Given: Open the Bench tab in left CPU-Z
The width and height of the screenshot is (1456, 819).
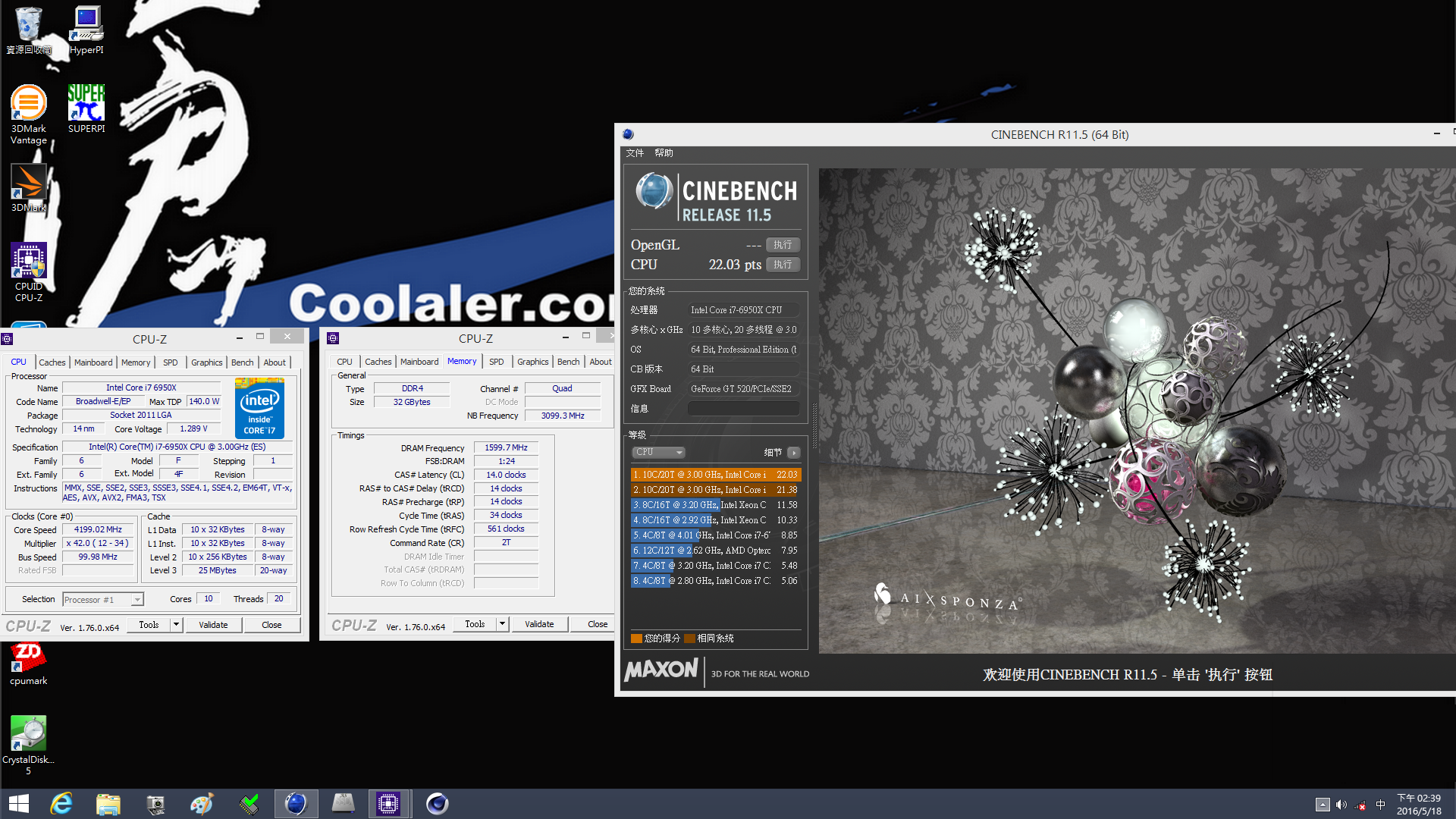Looking at the screenshot, I should coord(243,362).
